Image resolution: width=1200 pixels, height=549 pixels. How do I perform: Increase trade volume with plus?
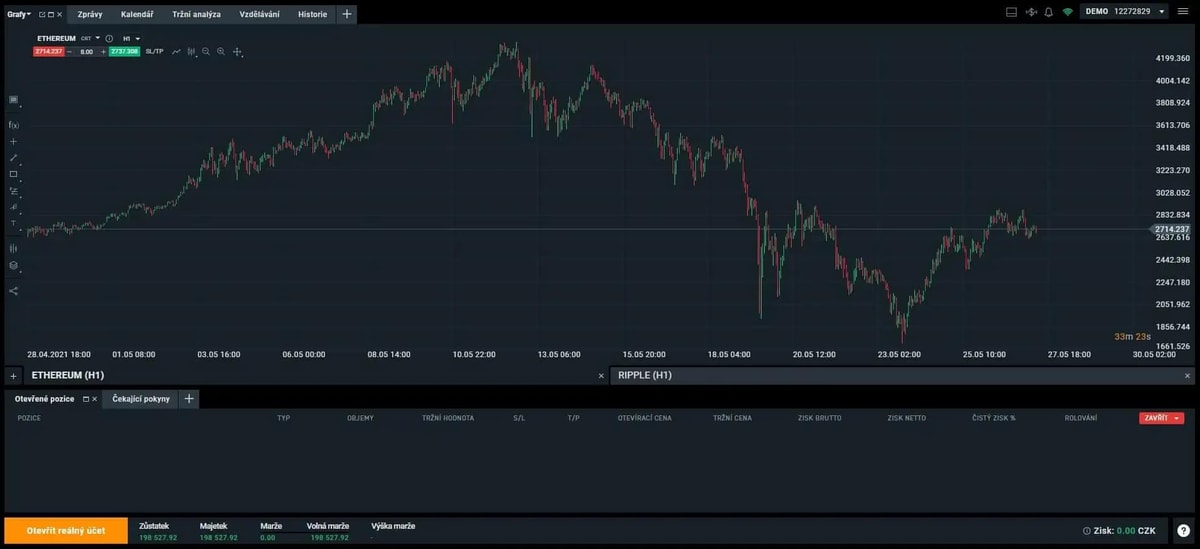tap(103, 51)
